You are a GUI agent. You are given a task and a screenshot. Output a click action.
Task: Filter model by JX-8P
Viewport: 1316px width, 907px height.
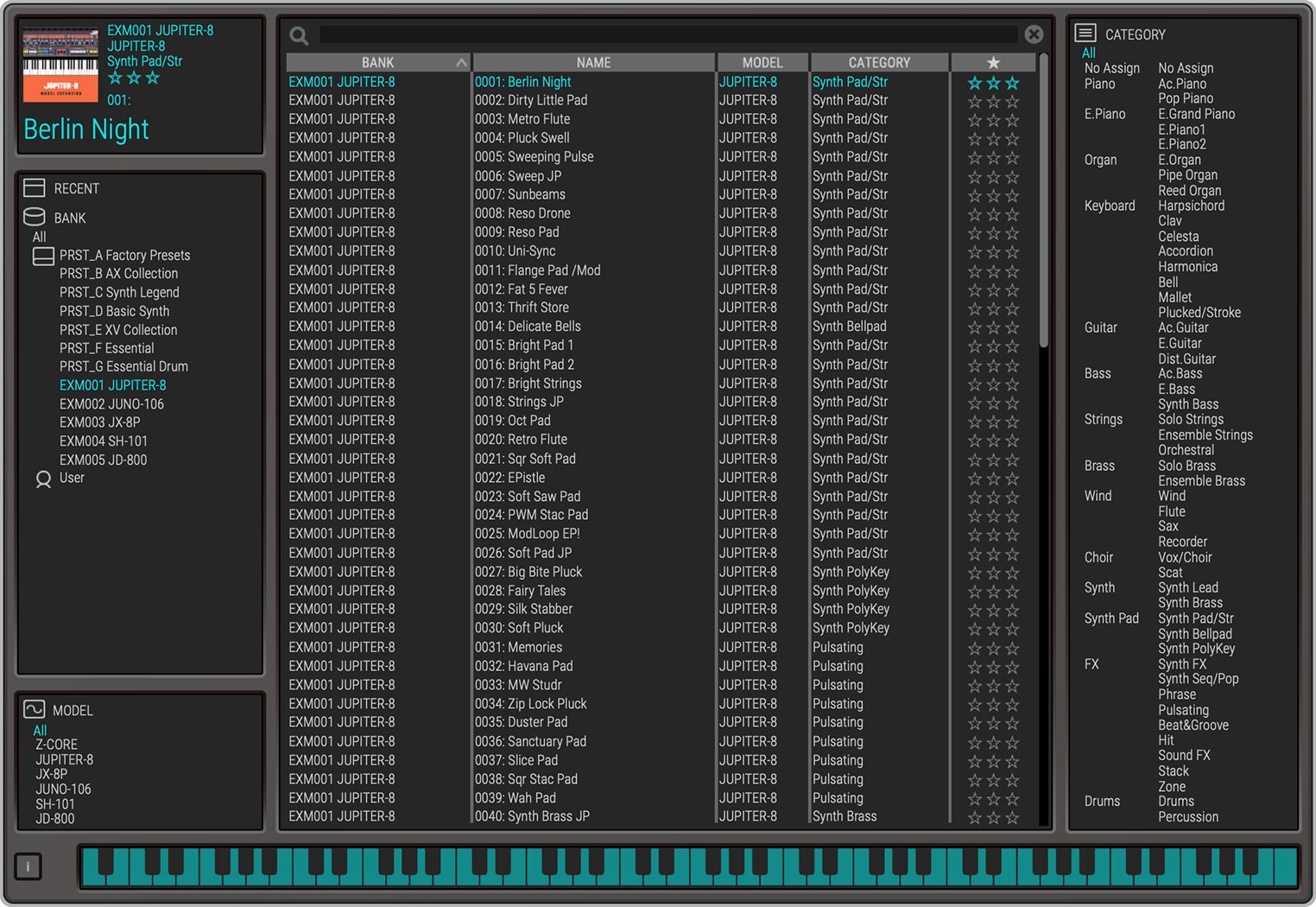(x=51, y=774)
